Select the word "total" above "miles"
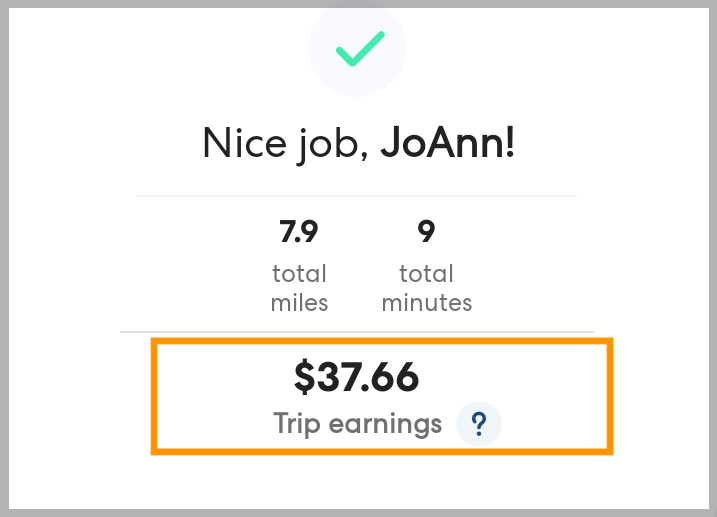This screenshot has height=517, width=717. 299,274
